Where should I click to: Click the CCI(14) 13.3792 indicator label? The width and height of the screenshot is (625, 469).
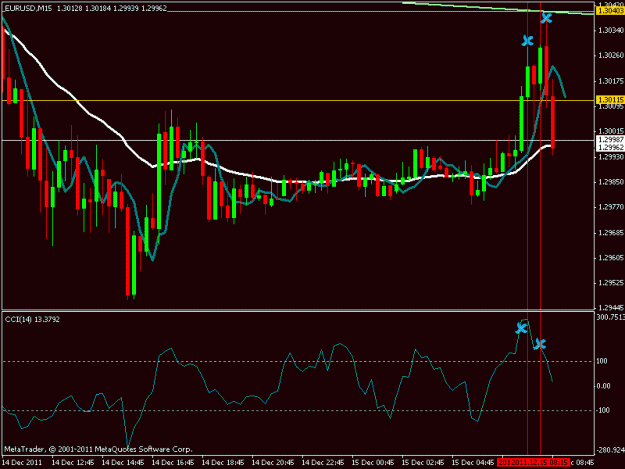pos(32,320)
